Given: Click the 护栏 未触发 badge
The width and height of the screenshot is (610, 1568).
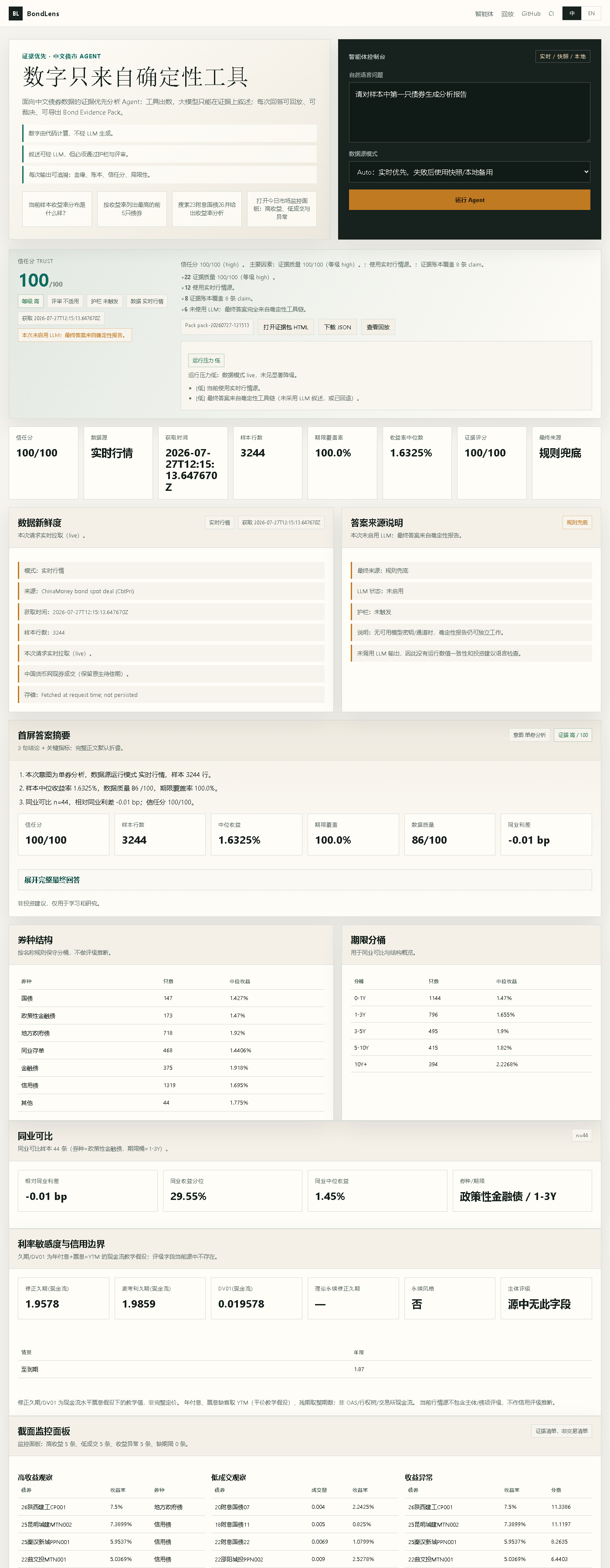Looking at the screenshot, I should click(x=105, y=301).
